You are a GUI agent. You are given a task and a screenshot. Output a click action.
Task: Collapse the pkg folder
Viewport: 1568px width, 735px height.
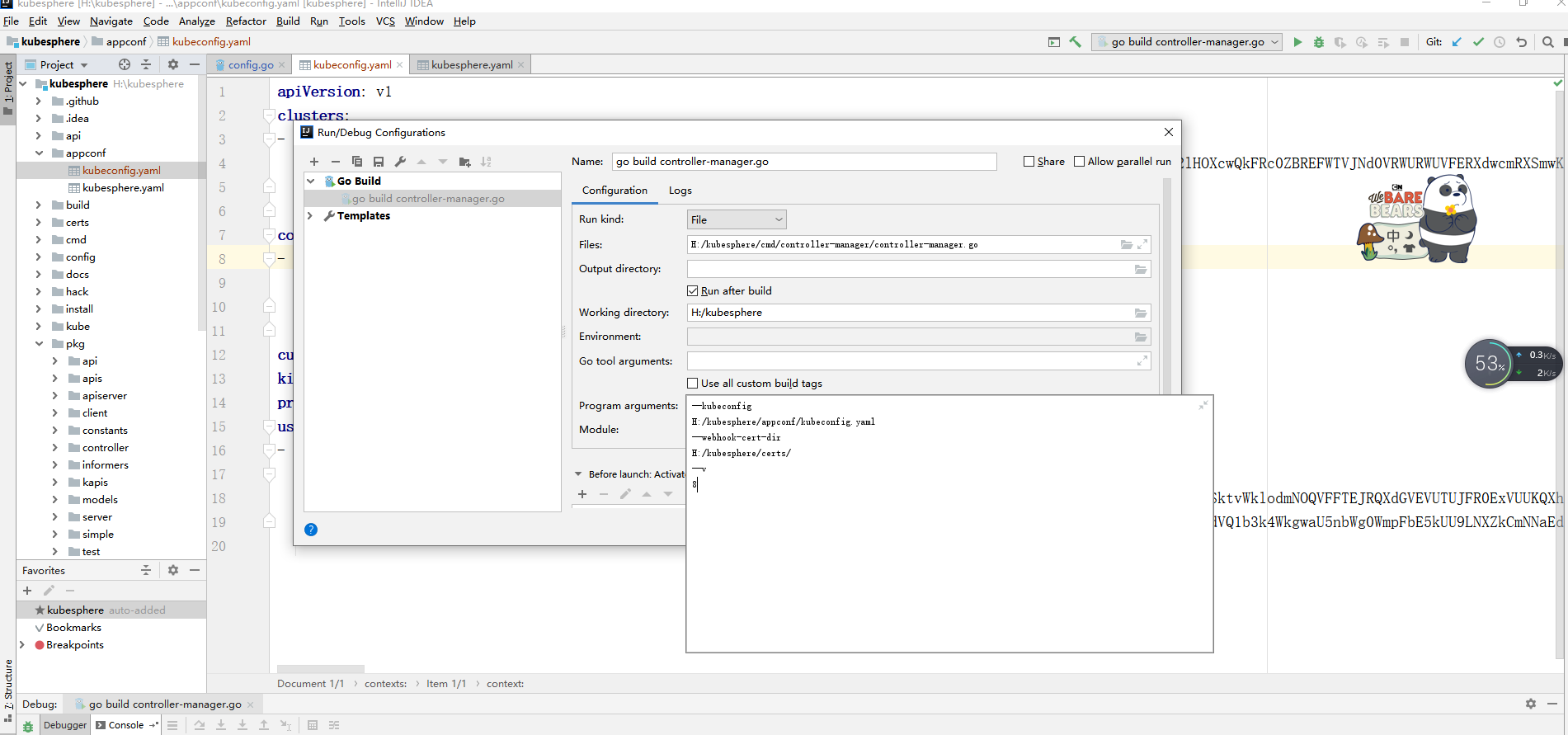click(39, 344)
